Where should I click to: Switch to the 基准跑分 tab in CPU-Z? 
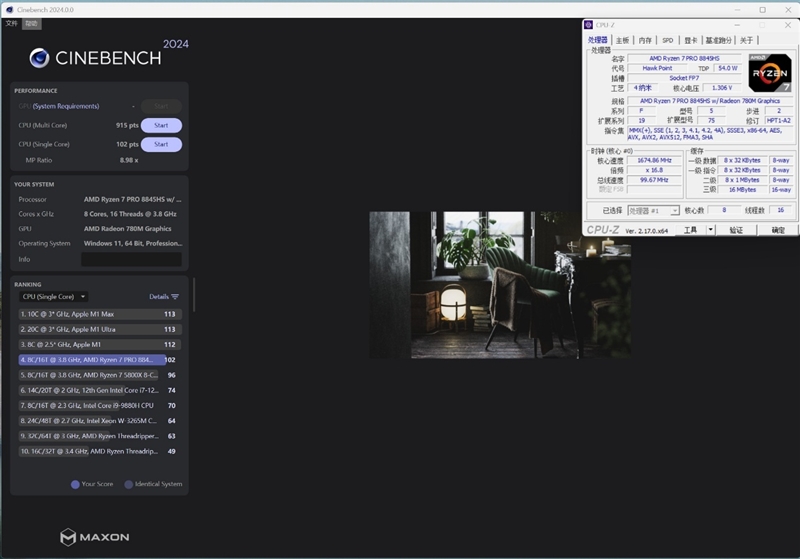(x=718, y=40)
